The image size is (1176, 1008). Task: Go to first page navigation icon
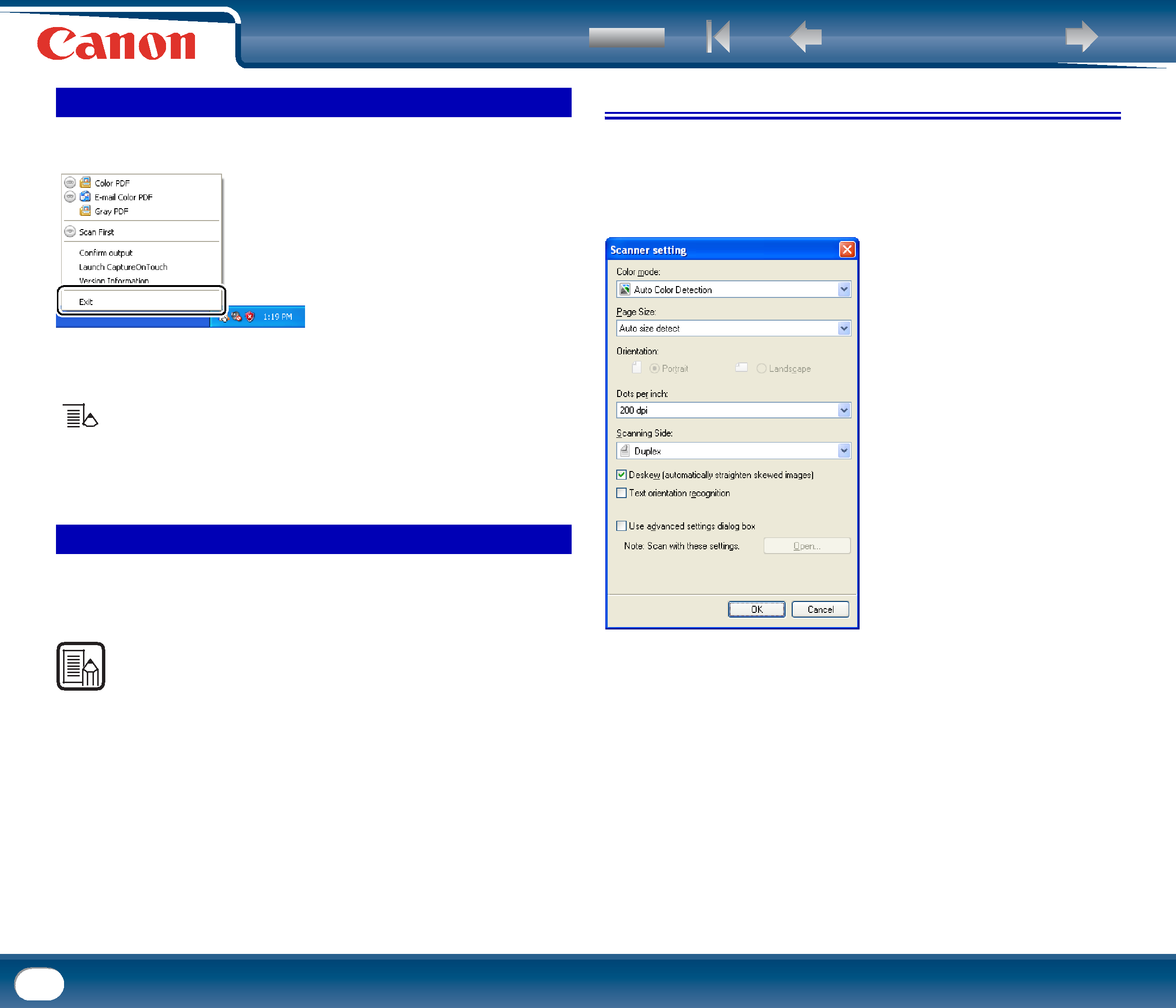(718, 37)
